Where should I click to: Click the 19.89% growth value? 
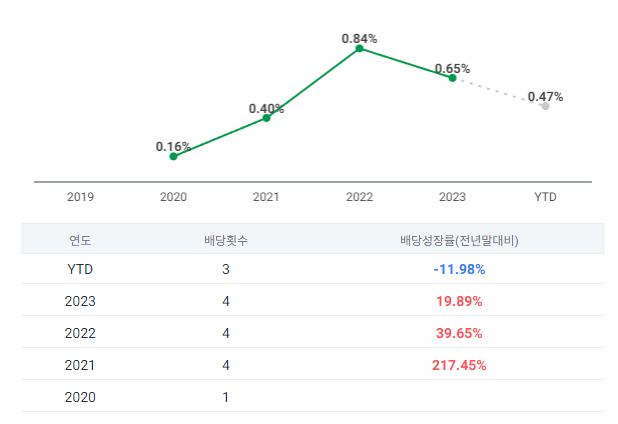tap(459, 301)
